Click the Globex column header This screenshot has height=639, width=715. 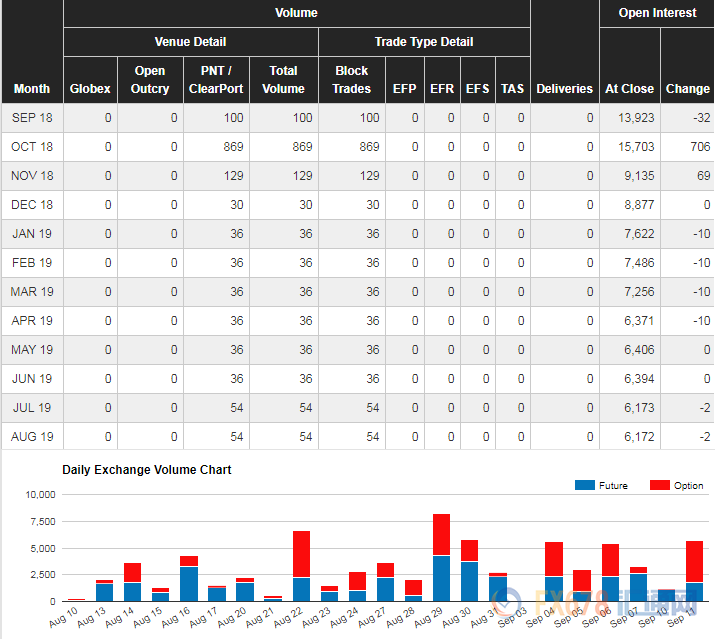(x=90, y=88)
